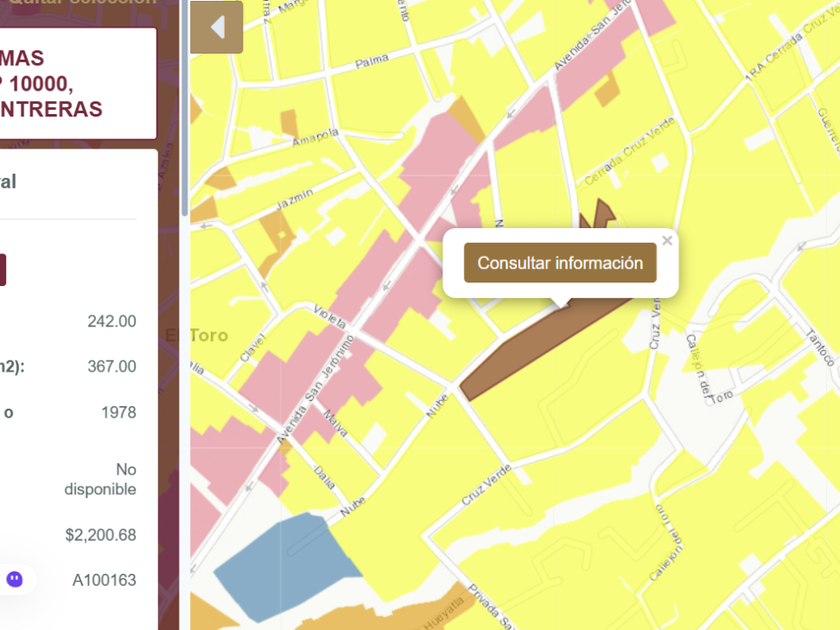This screenshot has height=630, width=840.
Task: Click the Violeta street label
Action: pyautogui.click(x=329, y=316)
